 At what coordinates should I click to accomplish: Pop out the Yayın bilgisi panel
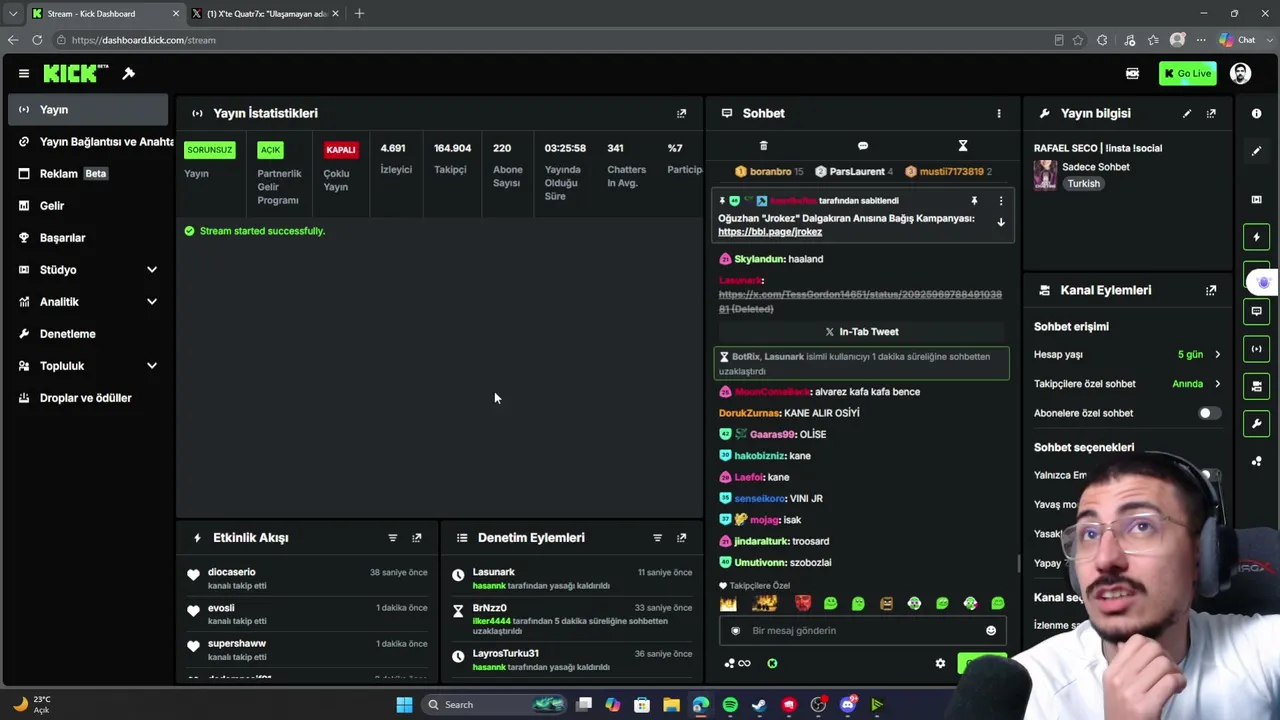click(x=1211, y=113)
